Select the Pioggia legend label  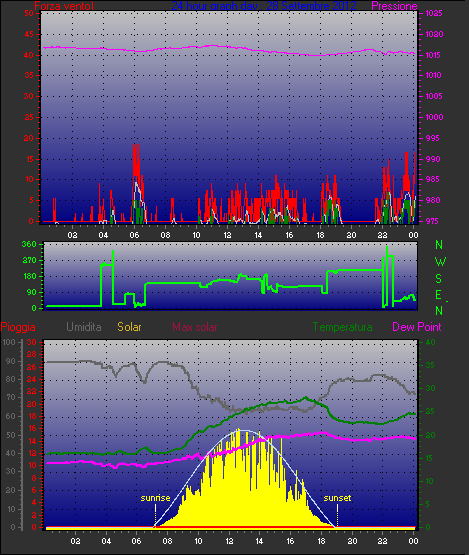[18, 327]
